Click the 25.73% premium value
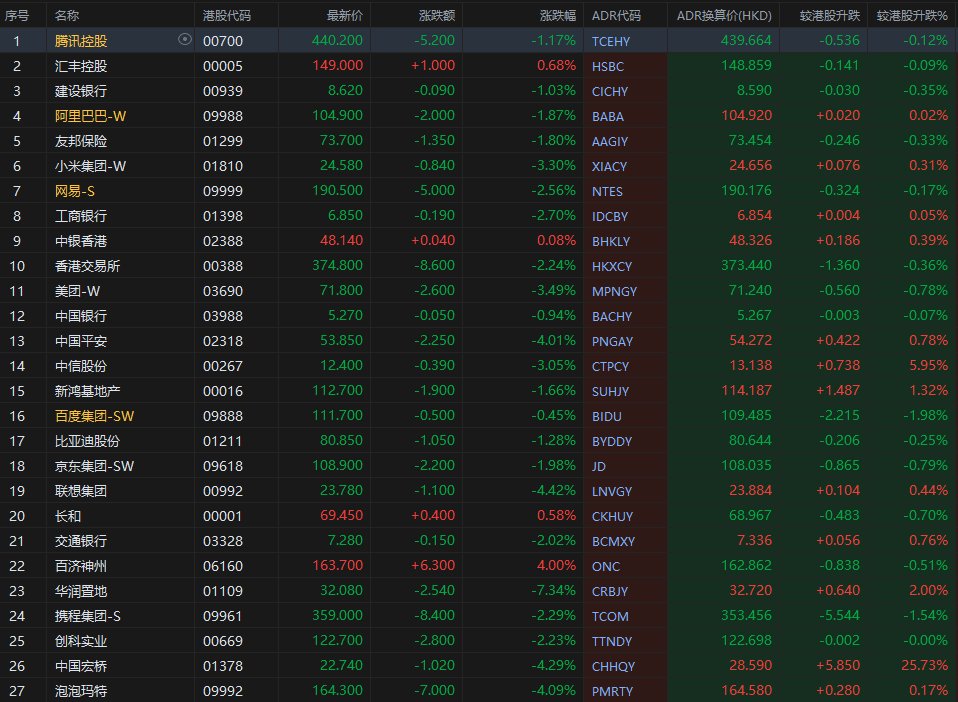This screenshot has height=702, width=958. 924,665
